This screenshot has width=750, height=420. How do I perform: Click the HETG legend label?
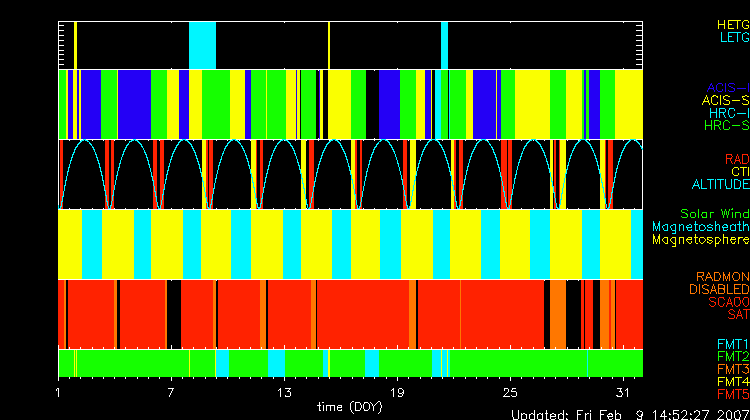pos(732,24)
